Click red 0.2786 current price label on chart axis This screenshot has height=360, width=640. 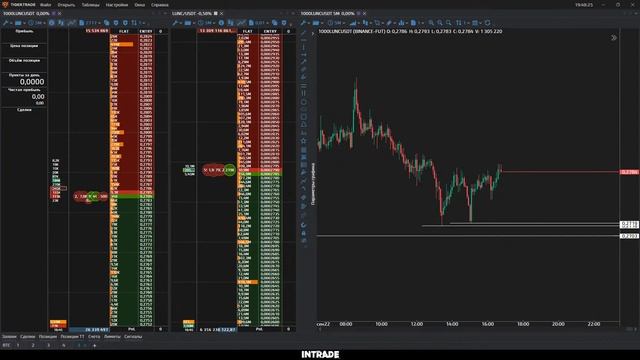click(x=629, y=172)
